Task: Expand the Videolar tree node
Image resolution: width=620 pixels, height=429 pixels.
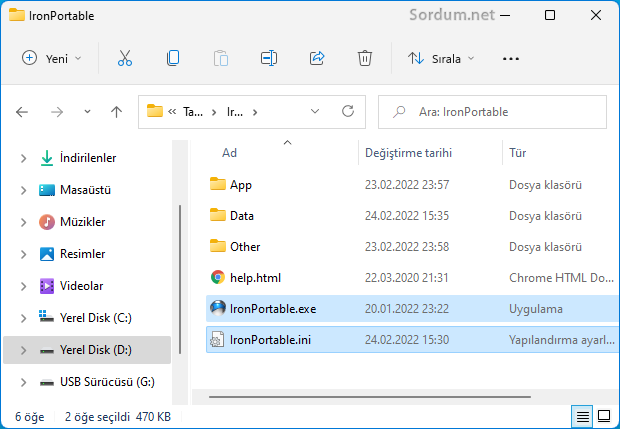Action: [x=23, y=286]
